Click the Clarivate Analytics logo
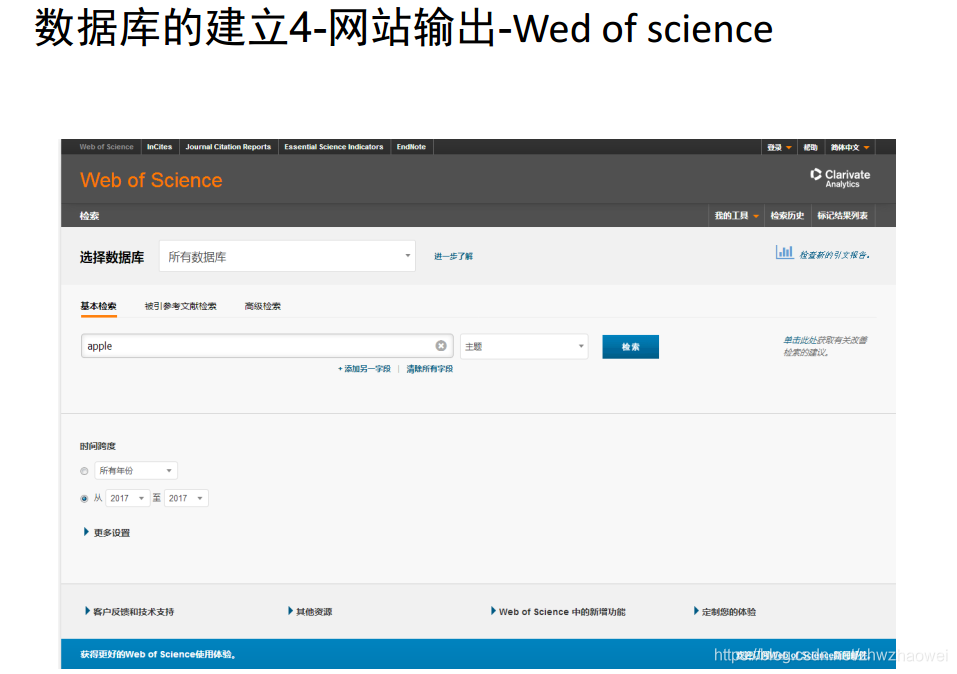The image size is (957, 674). pyautogui.click(x=840, y=178)
